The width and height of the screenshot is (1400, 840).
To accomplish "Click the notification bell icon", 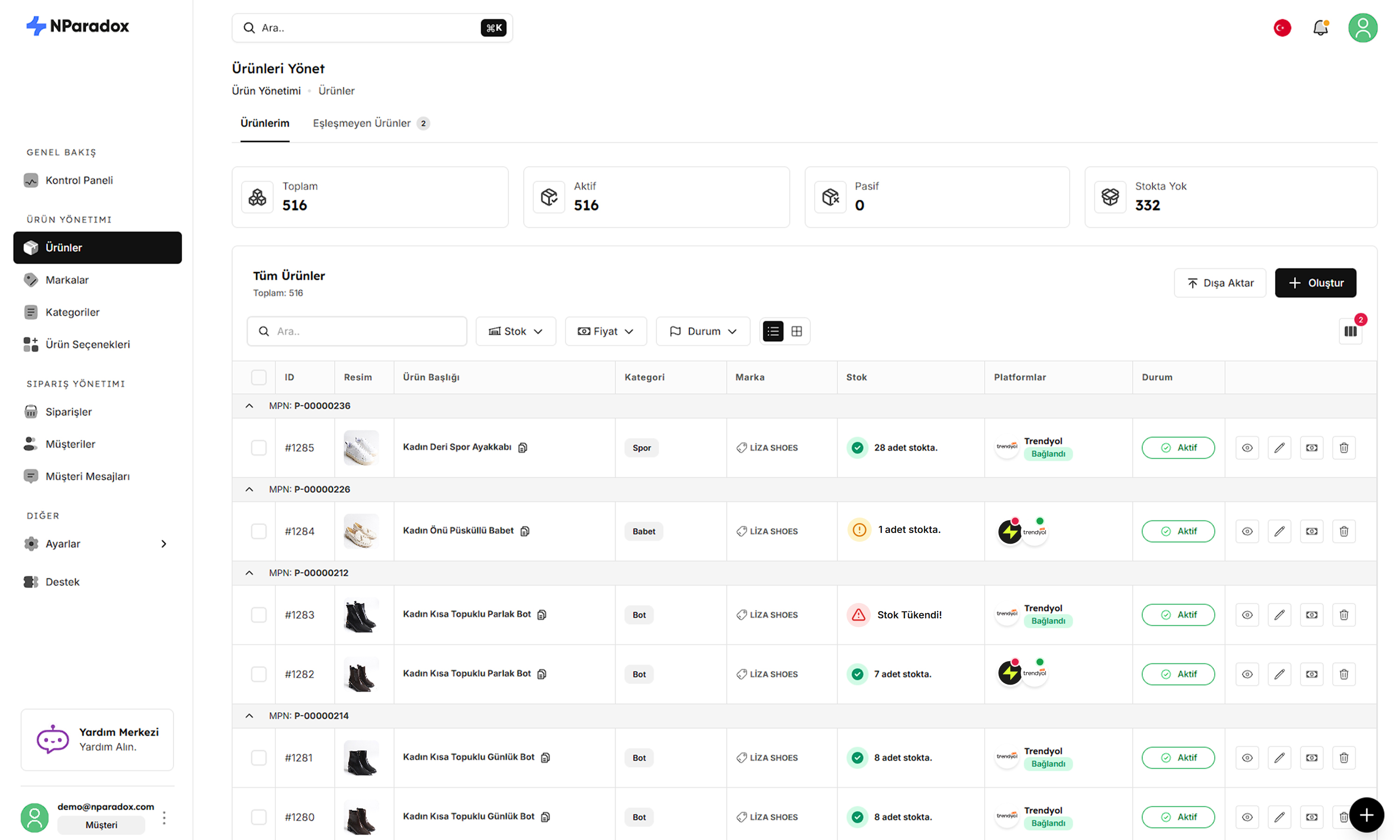I will point(1320,28).
